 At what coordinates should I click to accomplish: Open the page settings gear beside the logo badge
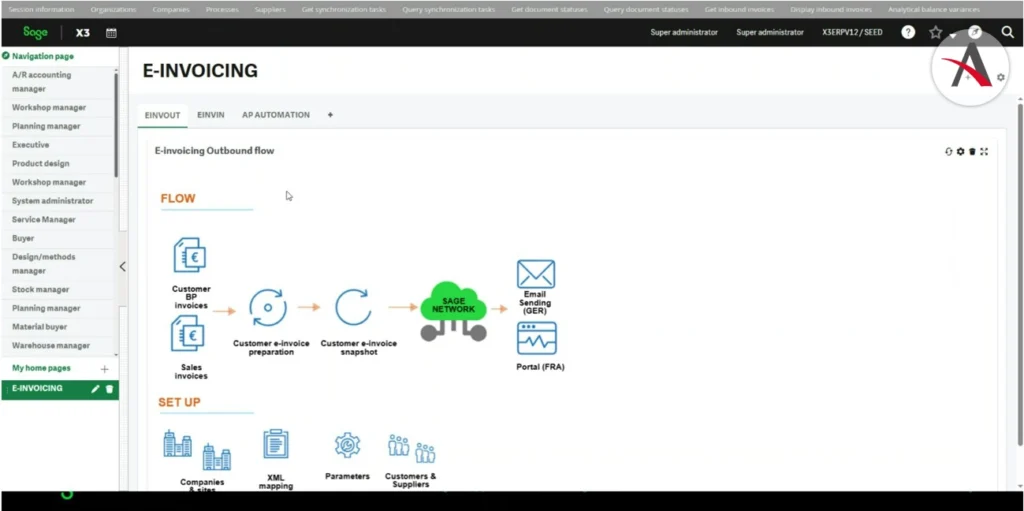1000,77
